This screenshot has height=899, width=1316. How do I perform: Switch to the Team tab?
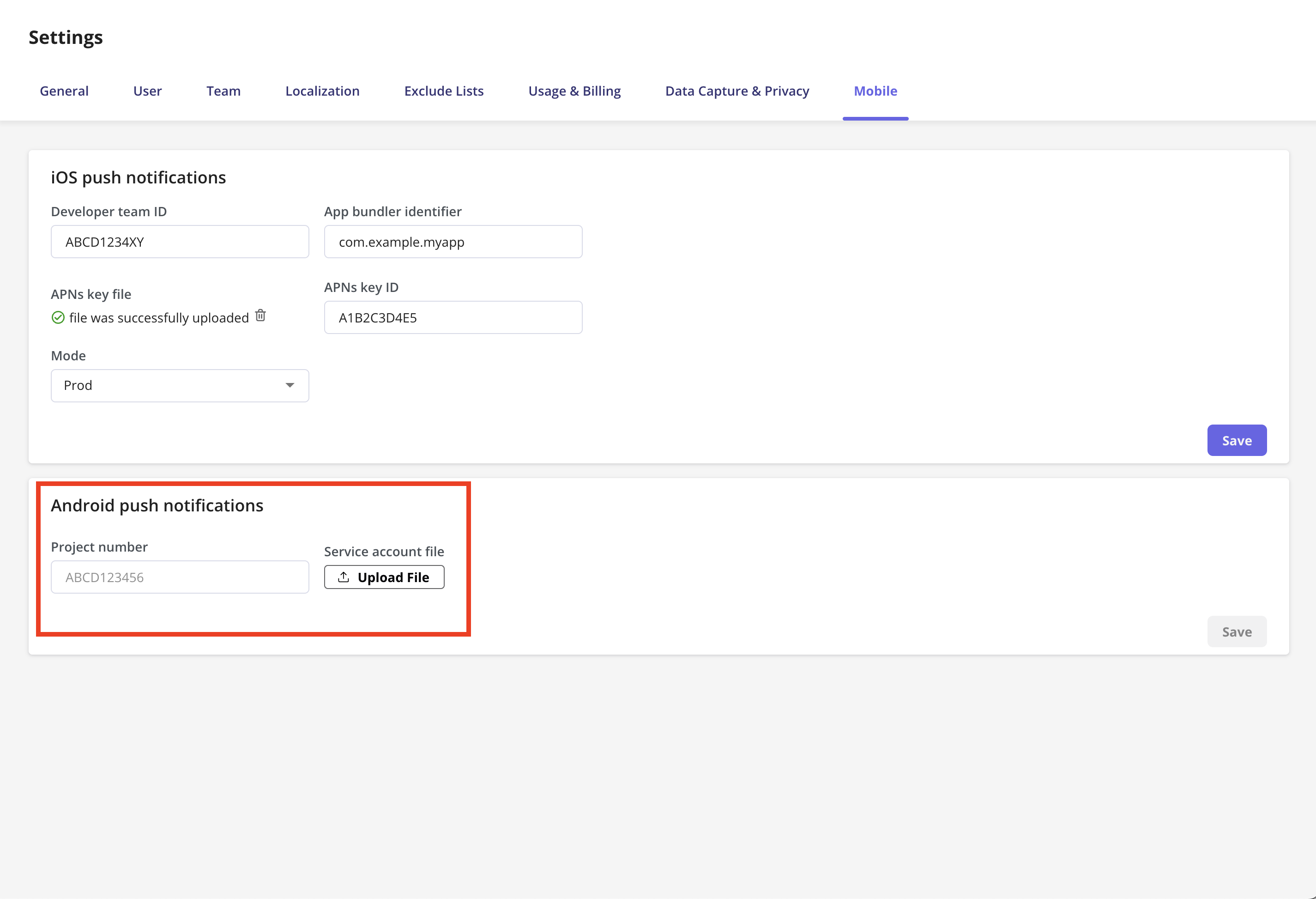pos(223,91)
